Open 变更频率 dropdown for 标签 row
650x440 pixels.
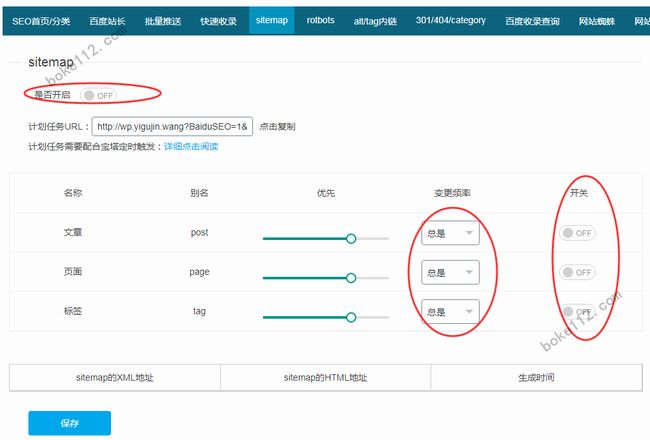450,311
